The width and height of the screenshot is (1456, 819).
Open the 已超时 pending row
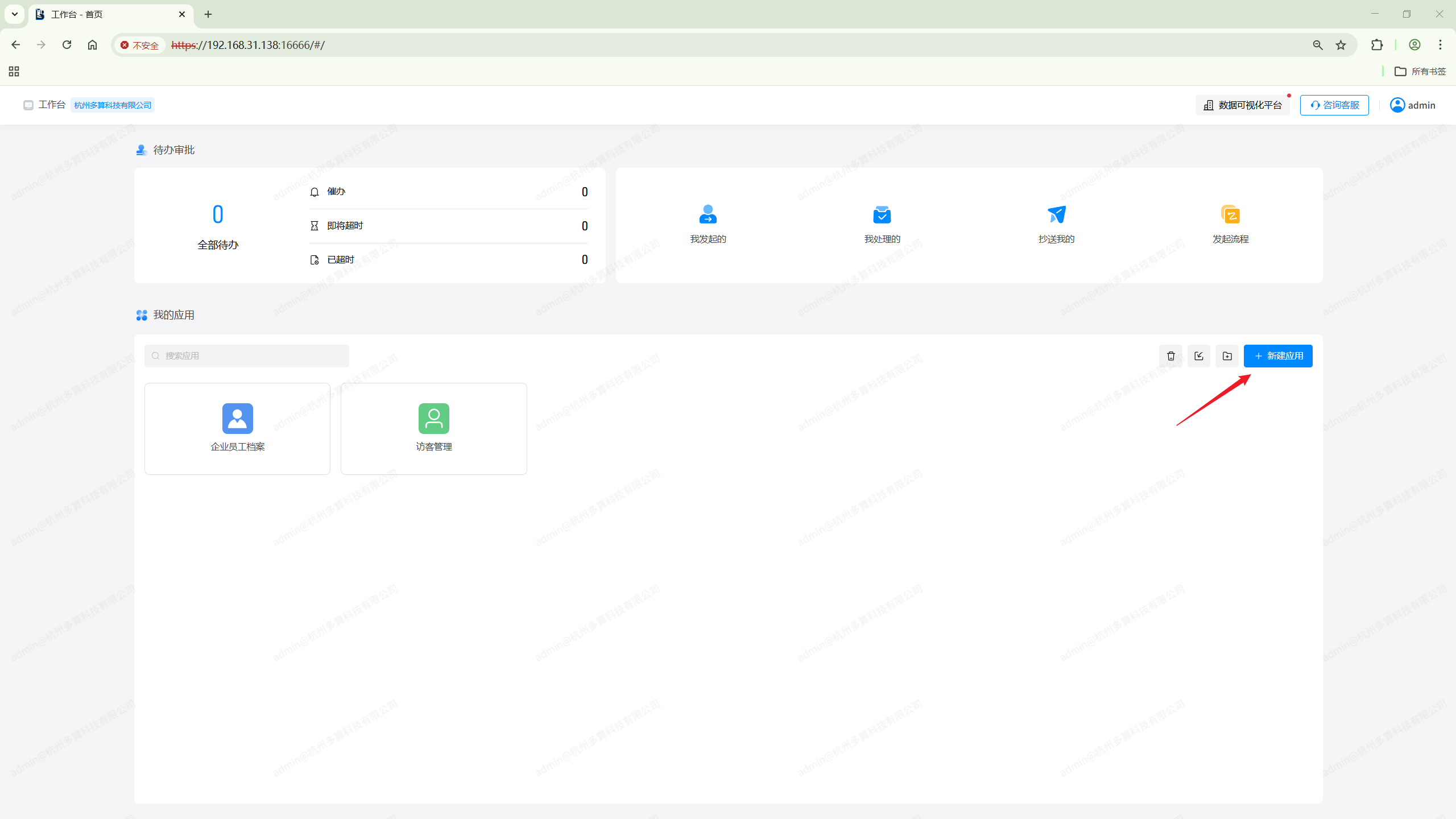448,260
